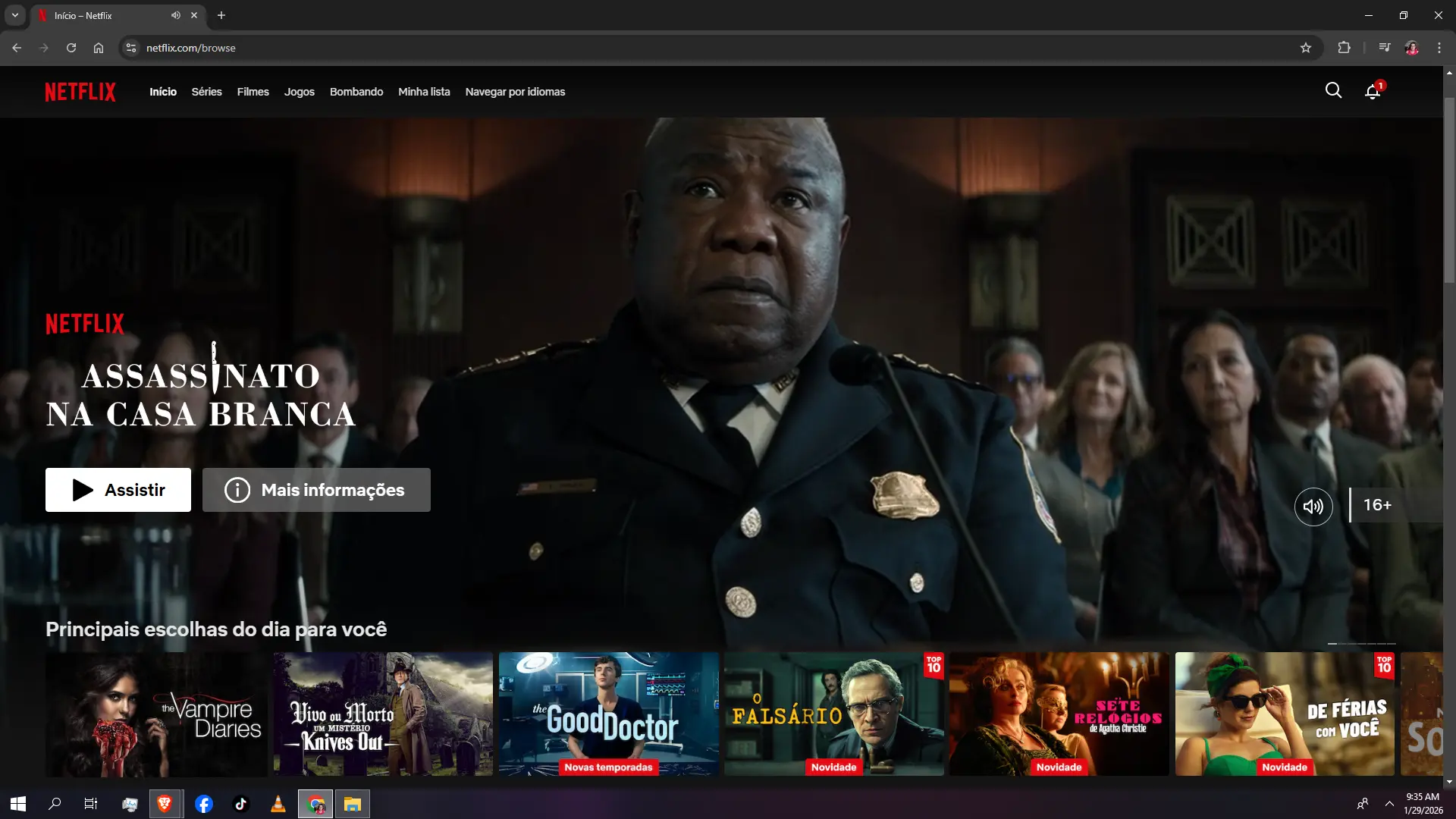Open Chrome media controls icon
Screen dimensions: 1456x819
point(1385,48)
